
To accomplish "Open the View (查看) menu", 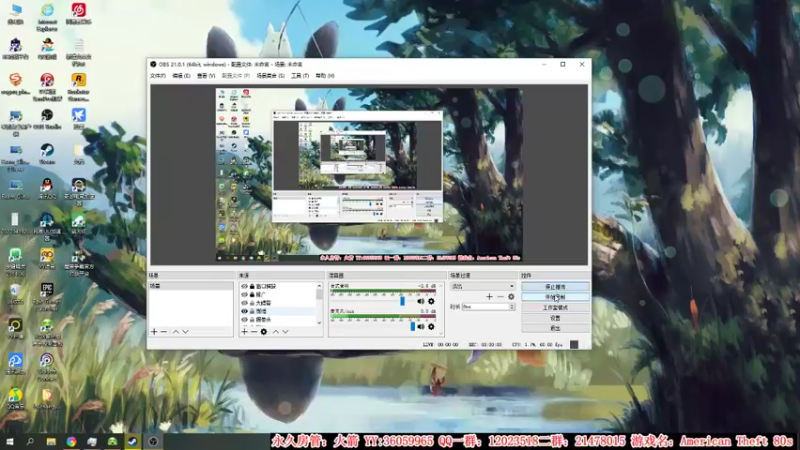I will (x=206, y=76).
